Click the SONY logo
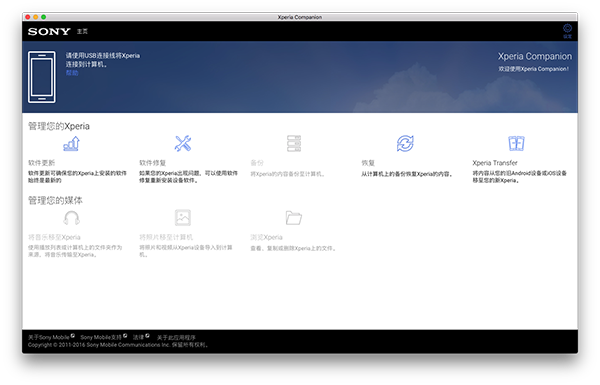600x385 pixels. point(49,31)
